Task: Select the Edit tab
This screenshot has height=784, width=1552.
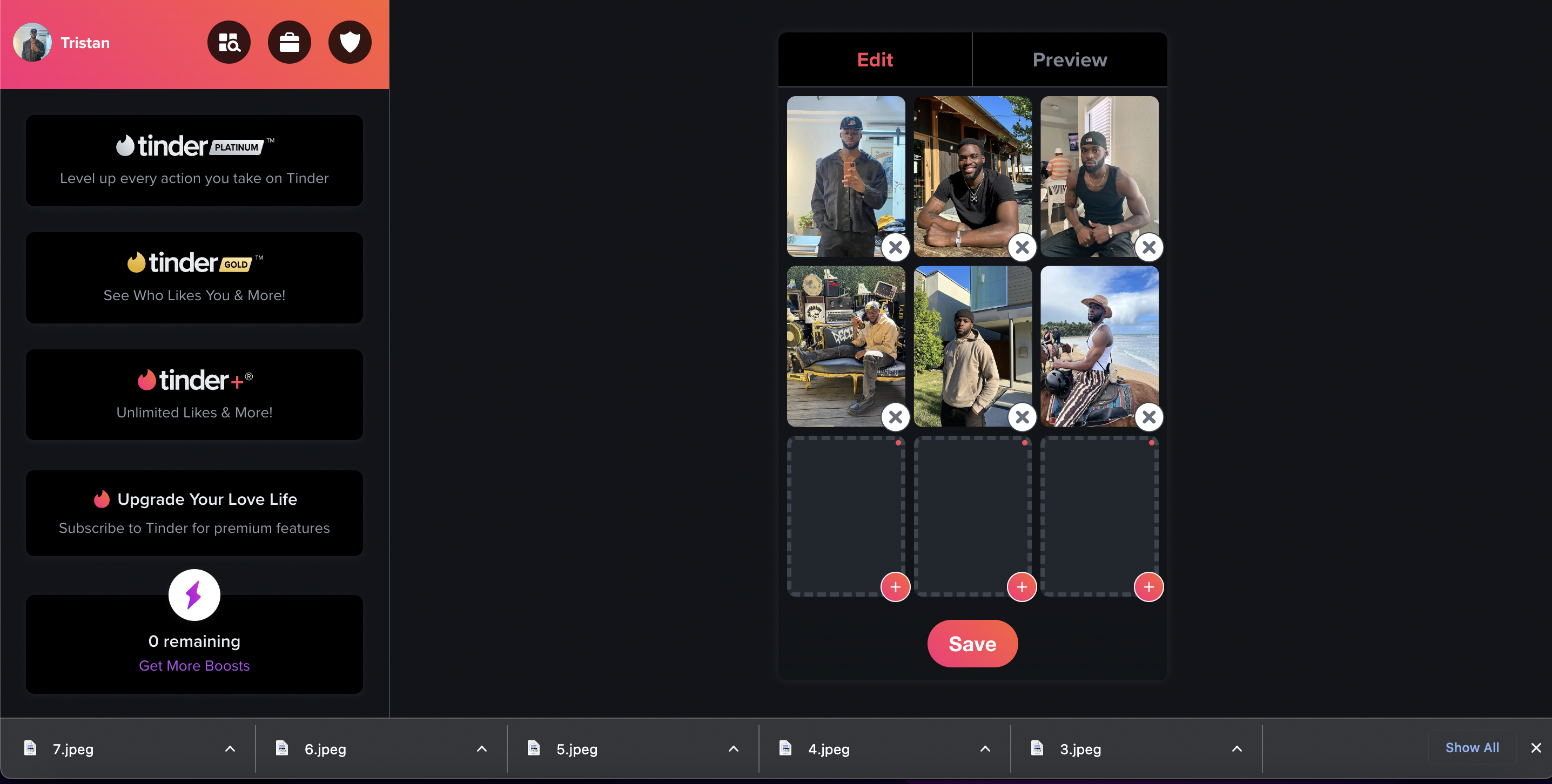Action: pos(875,59)
